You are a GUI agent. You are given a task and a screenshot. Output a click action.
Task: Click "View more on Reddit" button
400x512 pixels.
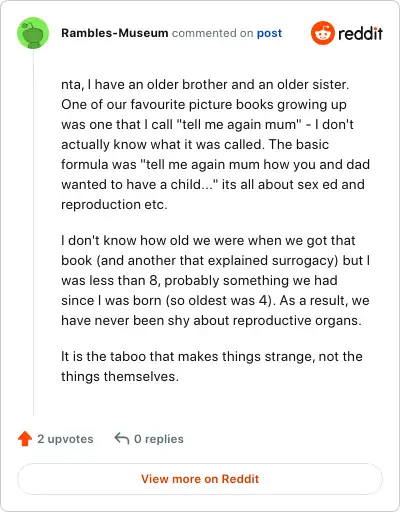coord(200,479)
